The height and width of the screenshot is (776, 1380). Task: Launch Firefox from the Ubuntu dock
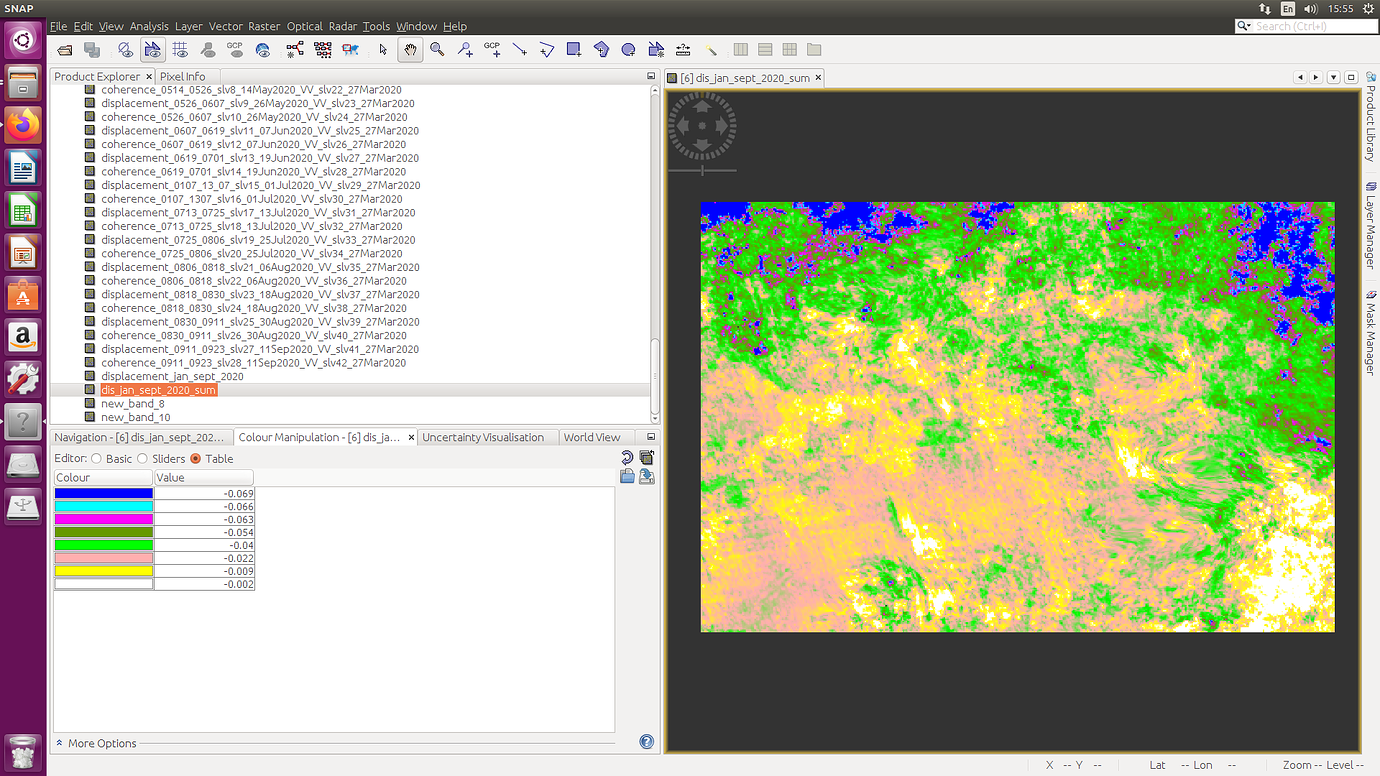pyautogui.click(x=23, y=124)
